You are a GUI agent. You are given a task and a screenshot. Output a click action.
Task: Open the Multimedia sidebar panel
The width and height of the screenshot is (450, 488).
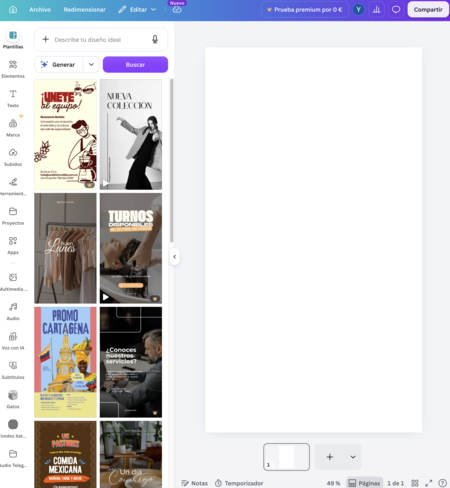[x=13, y=282]
